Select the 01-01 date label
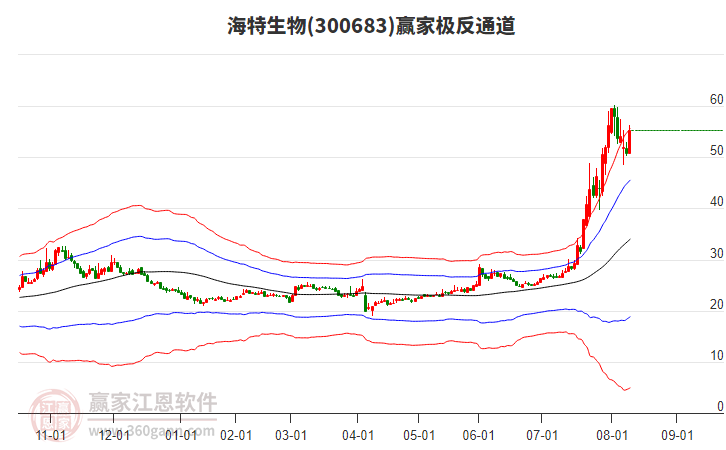 181,436
